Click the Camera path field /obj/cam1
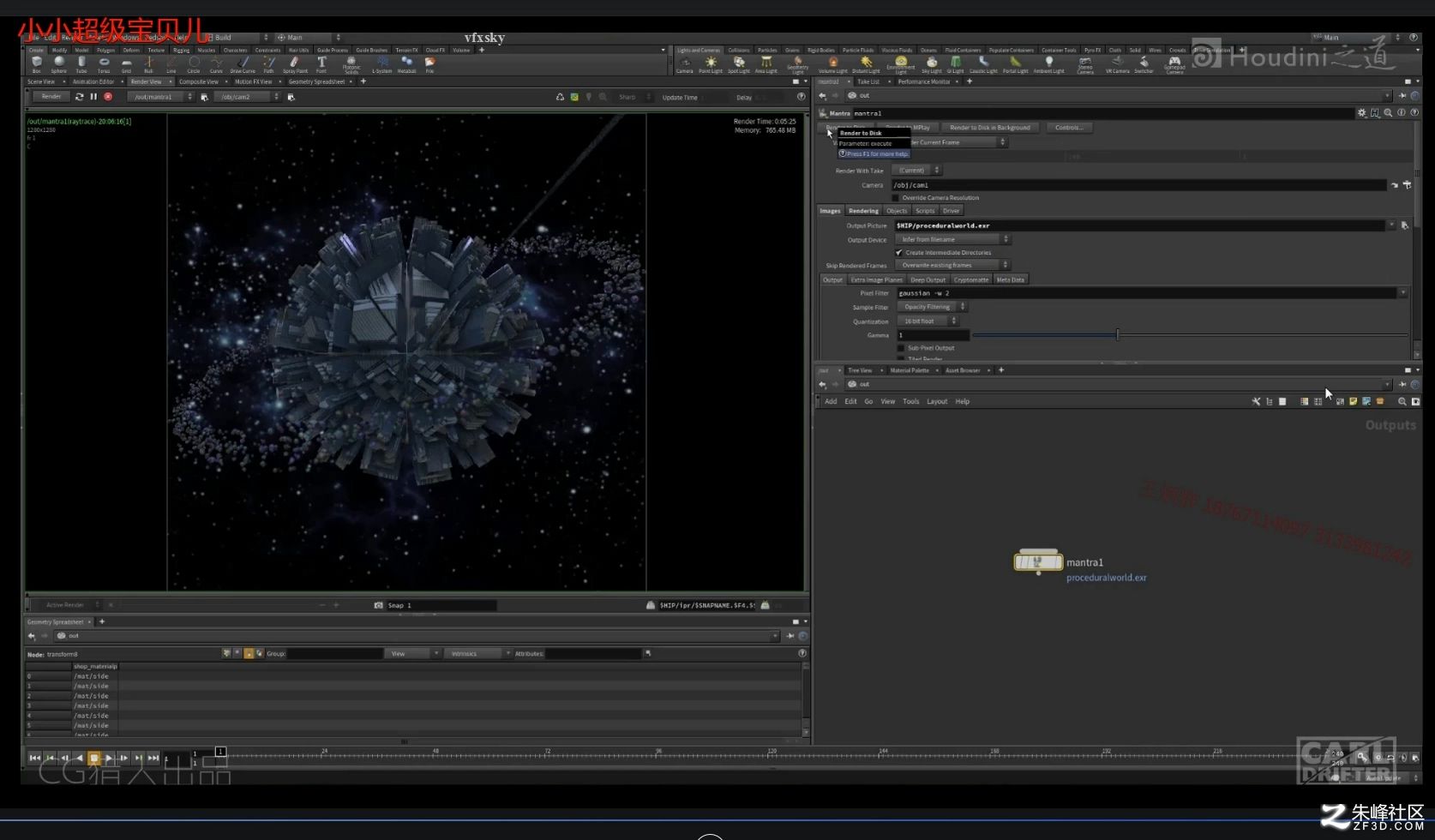The width and height of the screenshot is (1435, 840). pyautogui.click(x=1138, y=185)
